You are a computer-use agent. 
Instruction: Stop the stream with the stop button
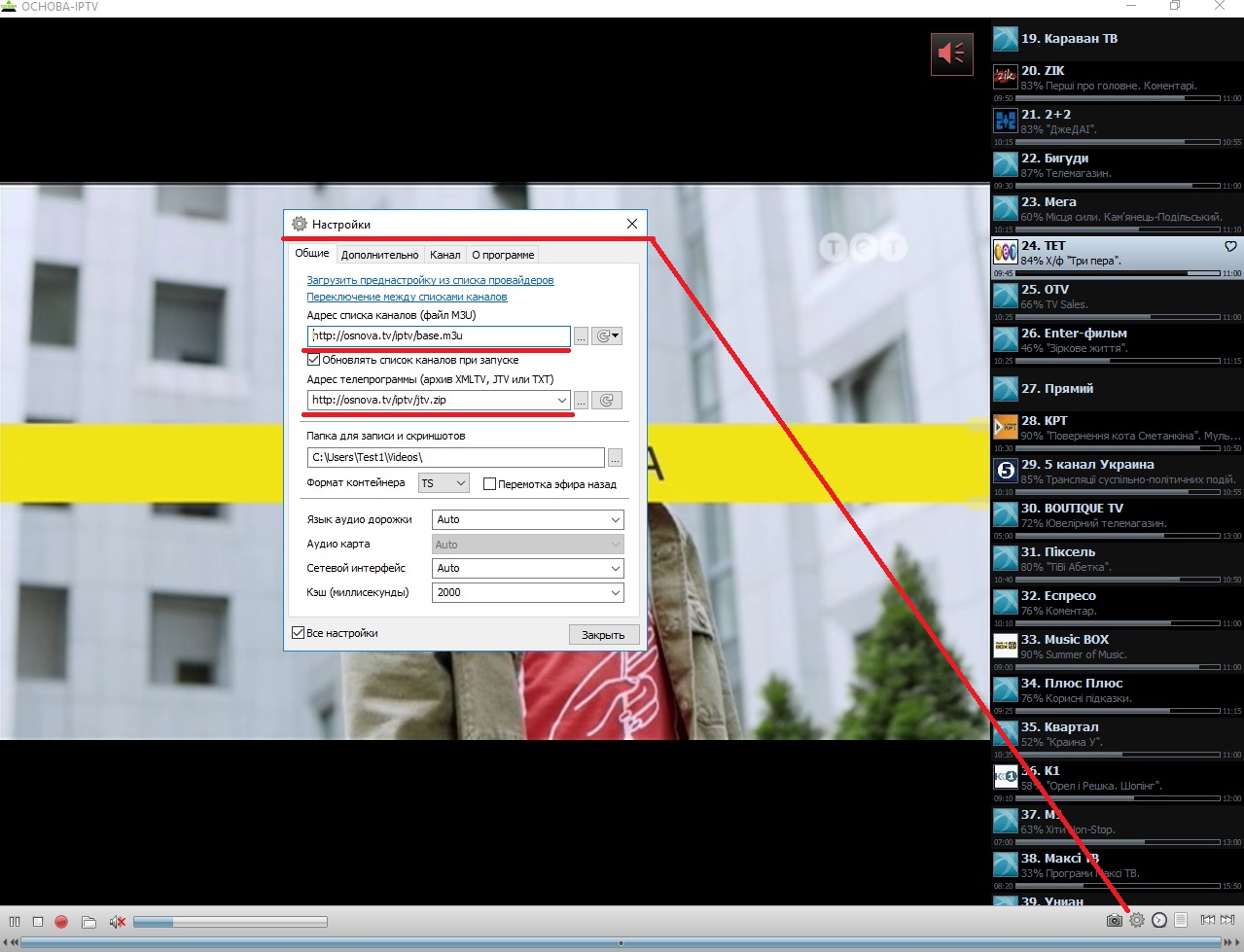pyautogui.click(x=38, y=921)
